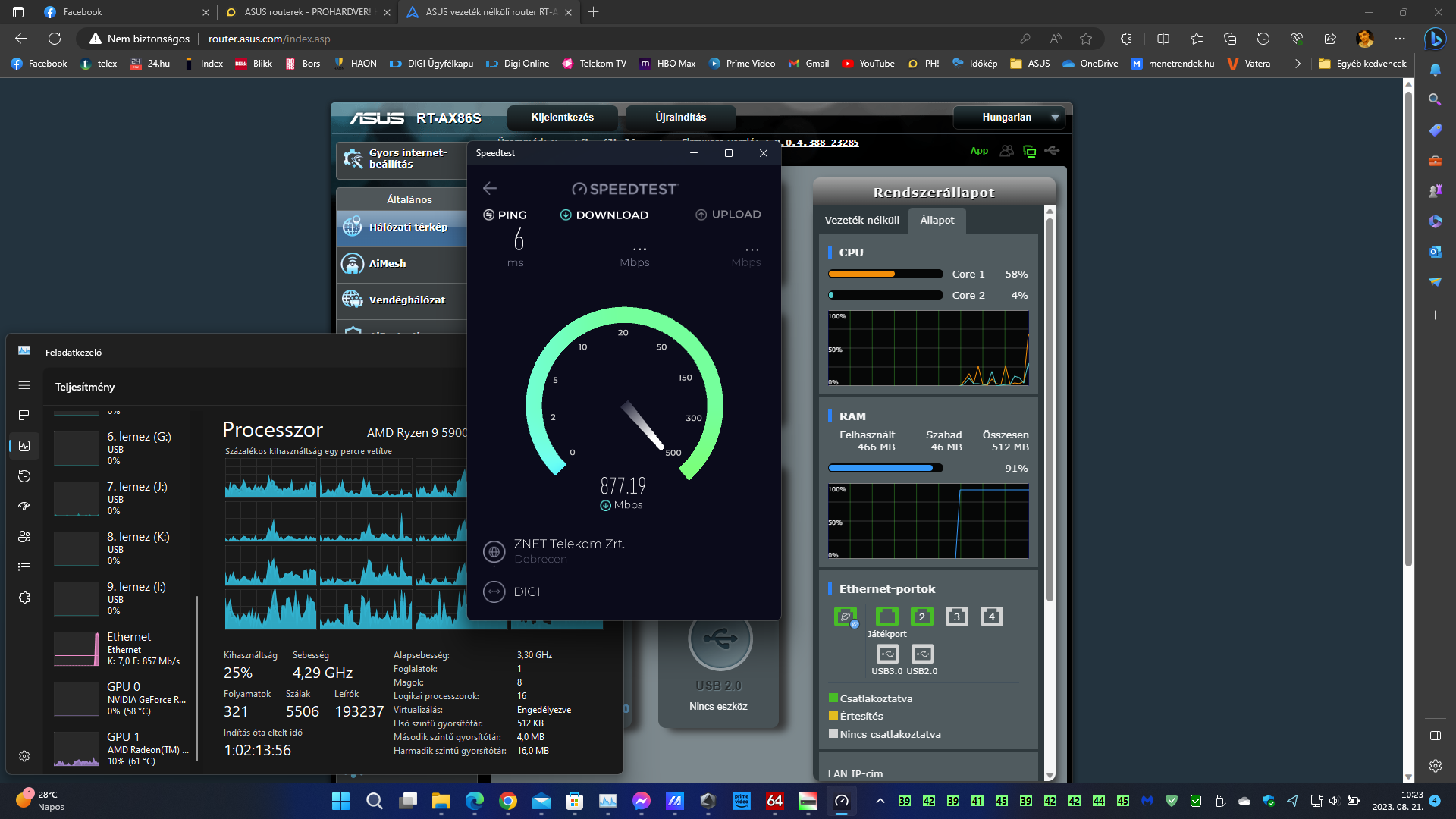
Task: Open Windows Start menu
Action: [x=341, y=801]
